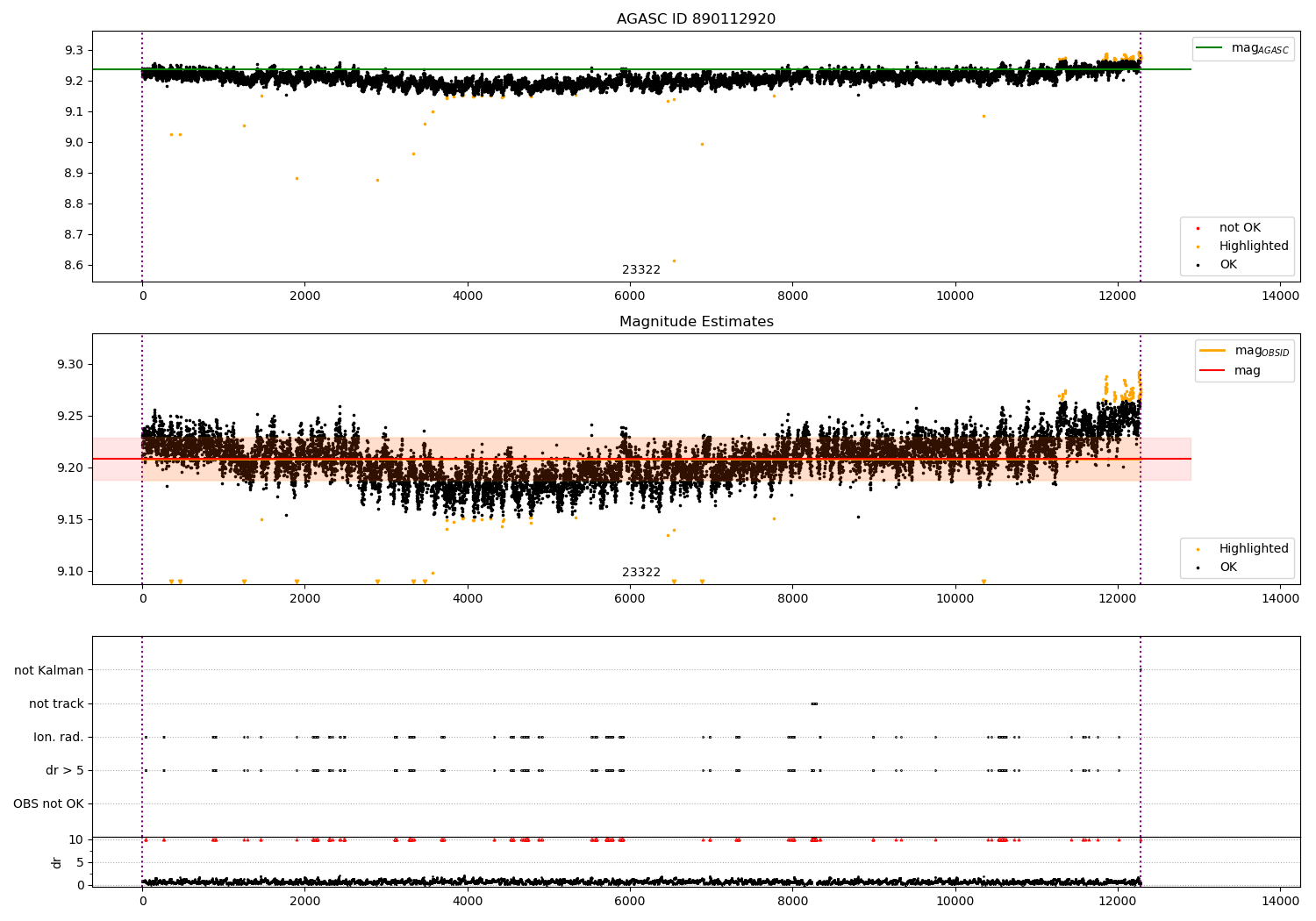Click the 9.0 y-tick in top plot

[74, 142]
